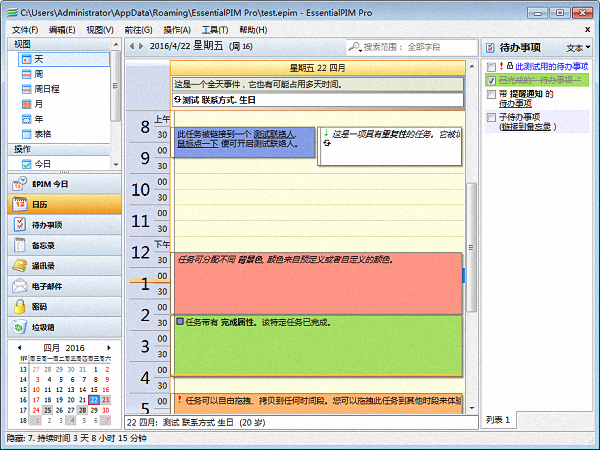Open the search scope dropdown arrow
This screenshot has width=600, height=450.
click(x=360, y=51)
